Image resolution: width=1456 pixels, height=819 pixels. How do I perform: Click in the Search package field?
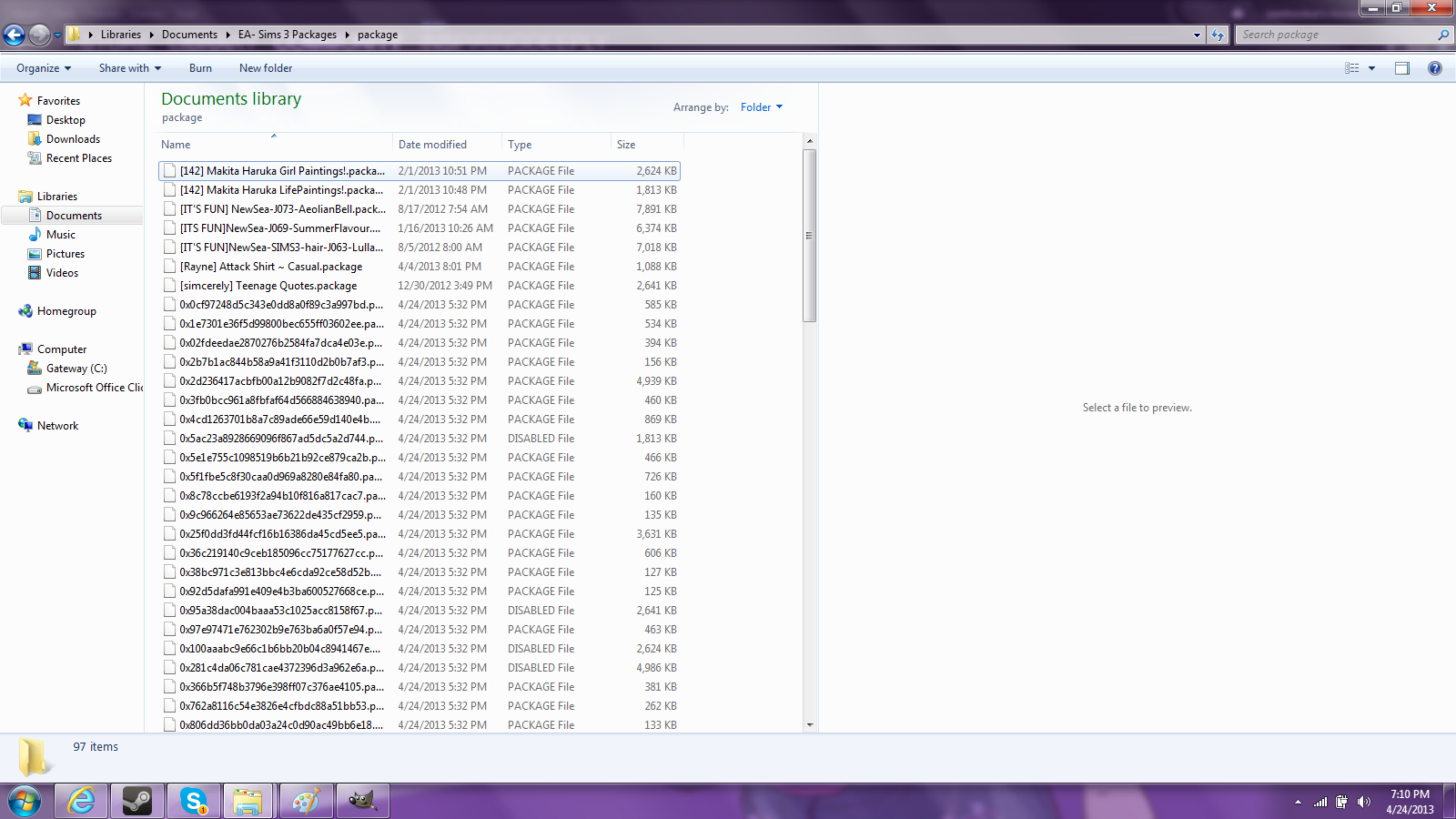[x=1335, y=35]
